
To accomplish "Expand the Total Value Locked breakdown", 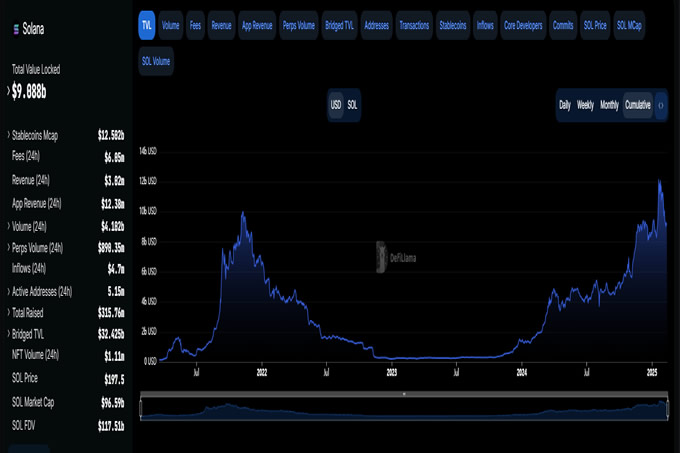I will pos(8,91).
